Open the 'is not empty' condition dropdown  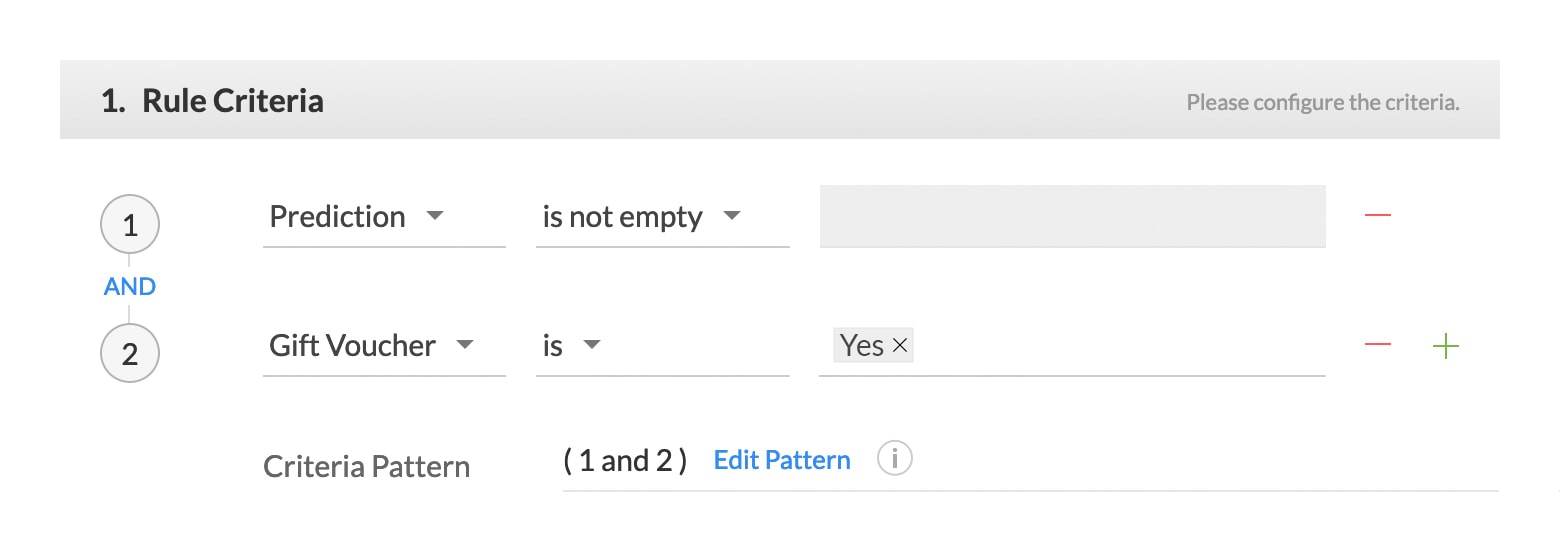coord(662,217)
